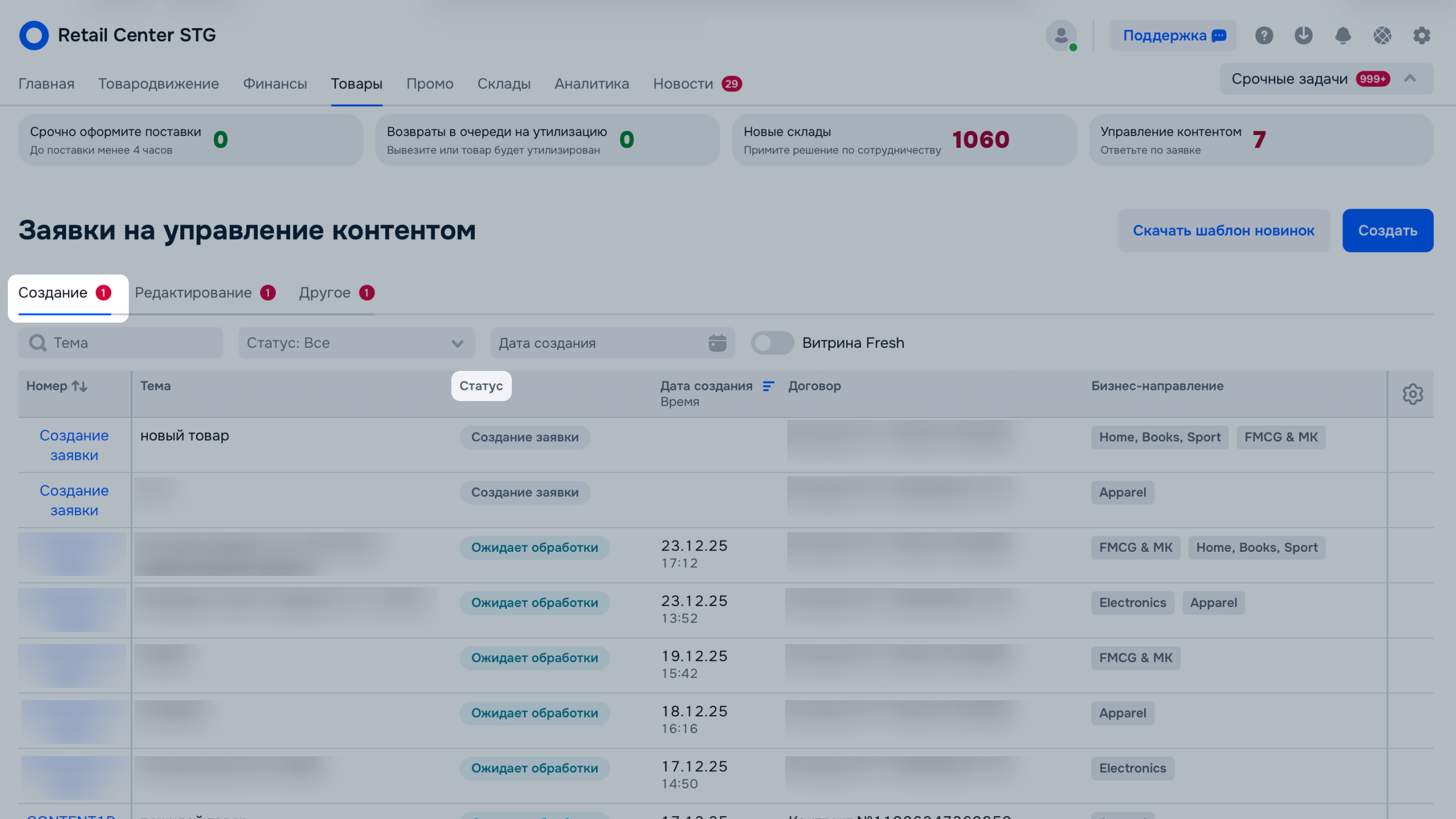Click the user profile avatar icon
This screenshot has height=819, width=1456.
tap(1061, 36)
